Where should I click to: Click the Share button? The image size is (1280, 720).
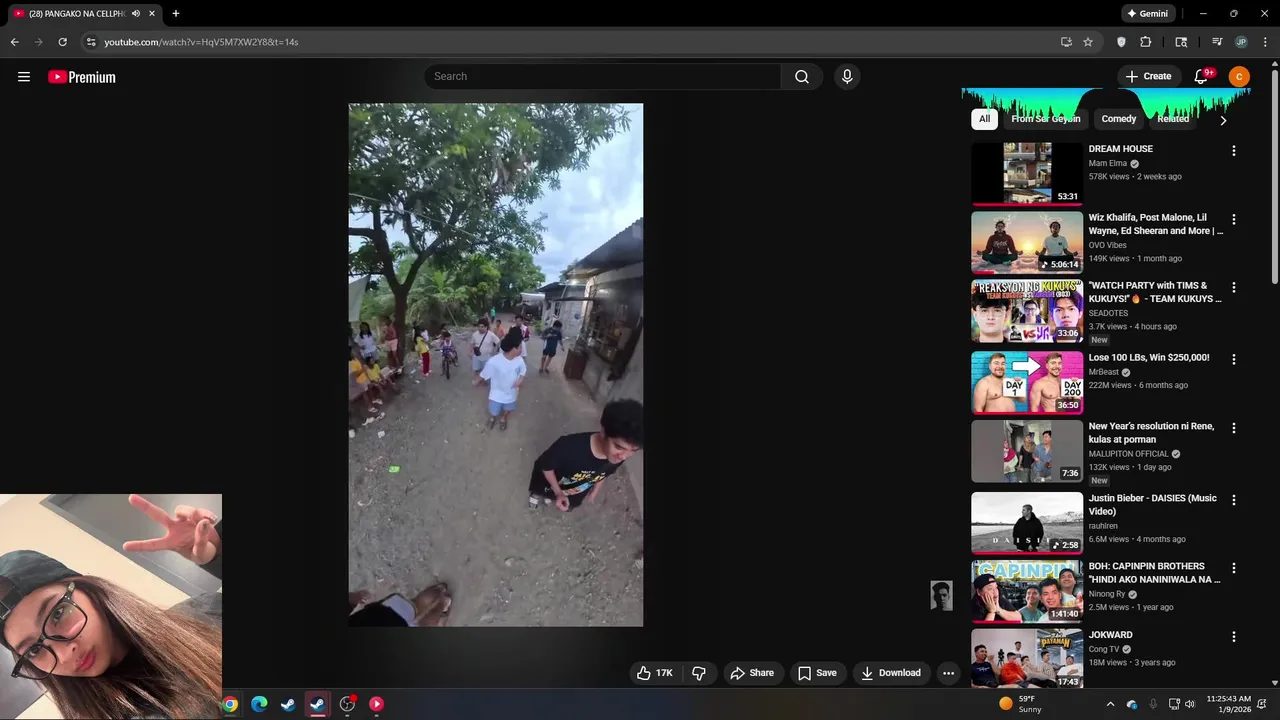click(752, 673)
